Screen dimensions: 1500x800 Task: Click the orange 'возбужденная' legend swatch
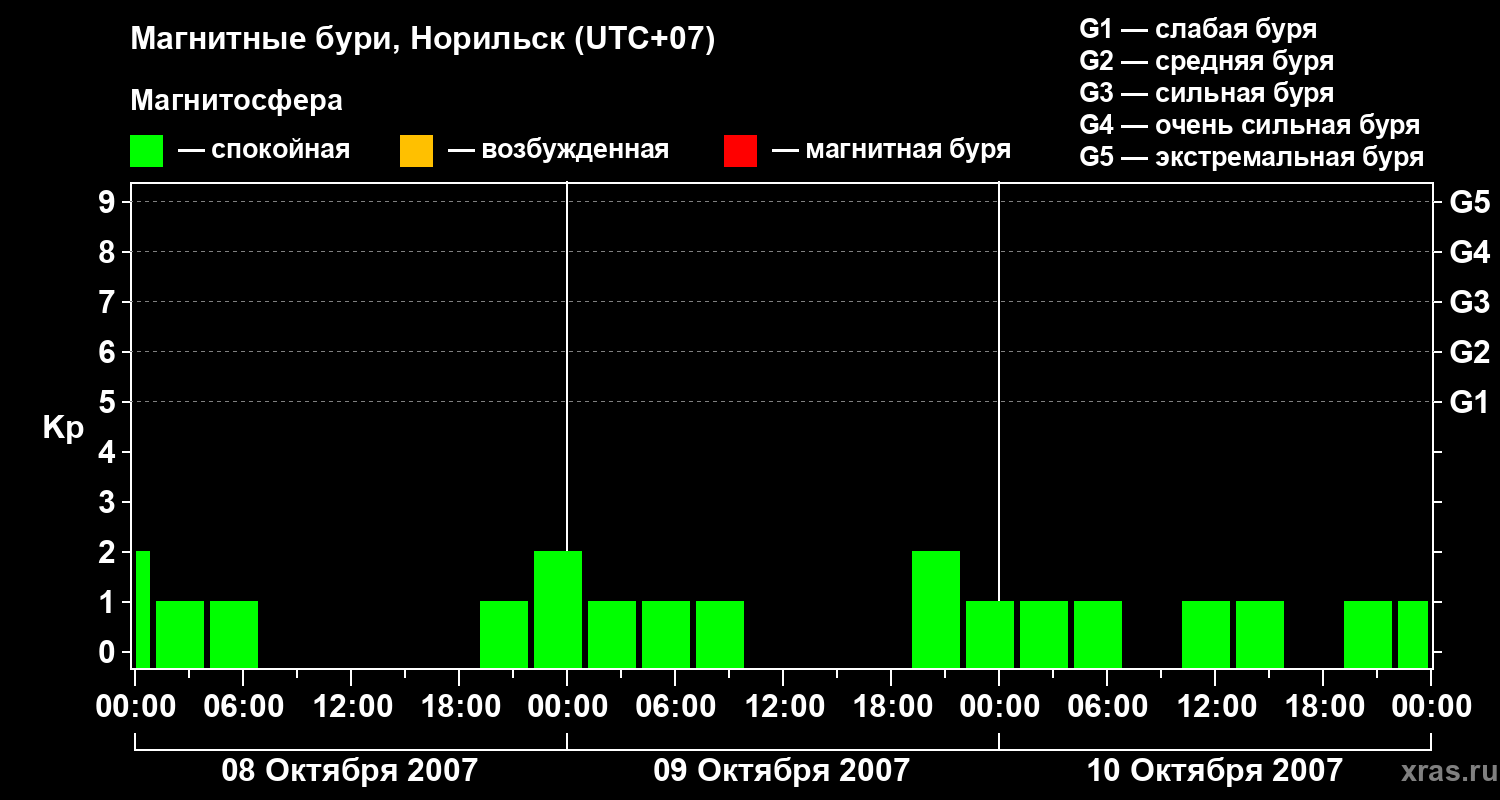(416, 151)
